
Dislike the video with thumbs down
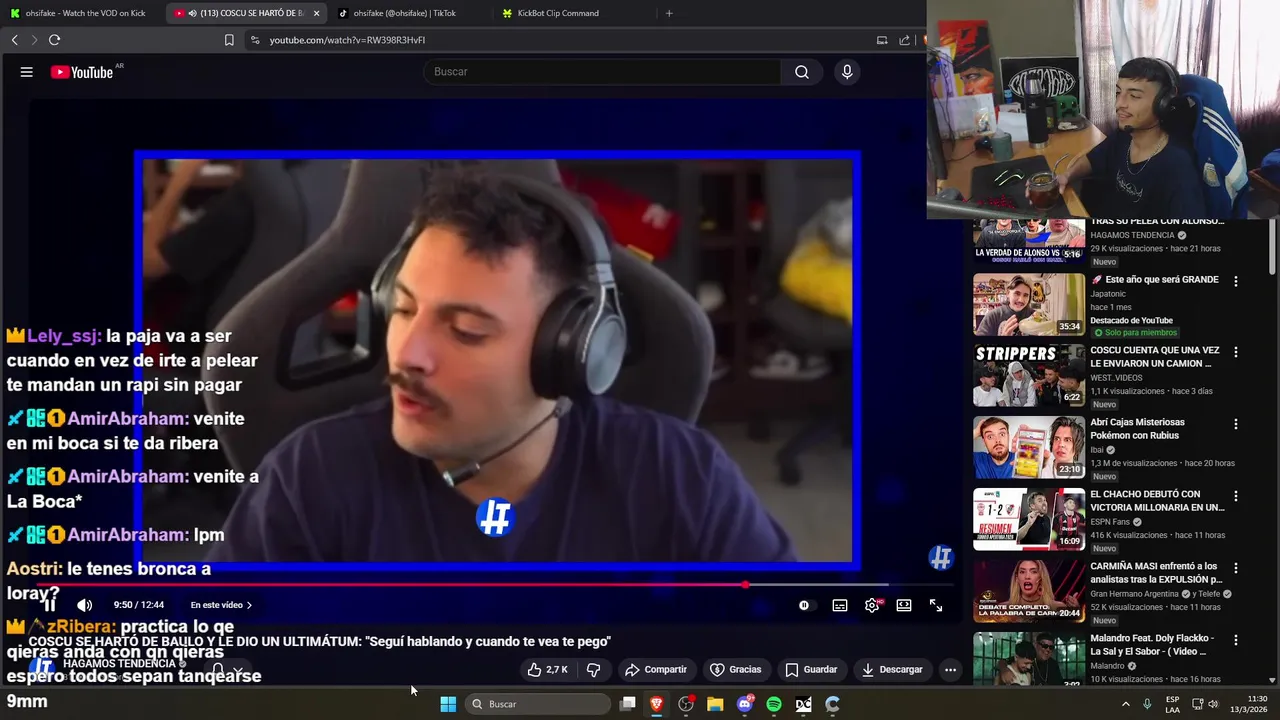[593, 670]
